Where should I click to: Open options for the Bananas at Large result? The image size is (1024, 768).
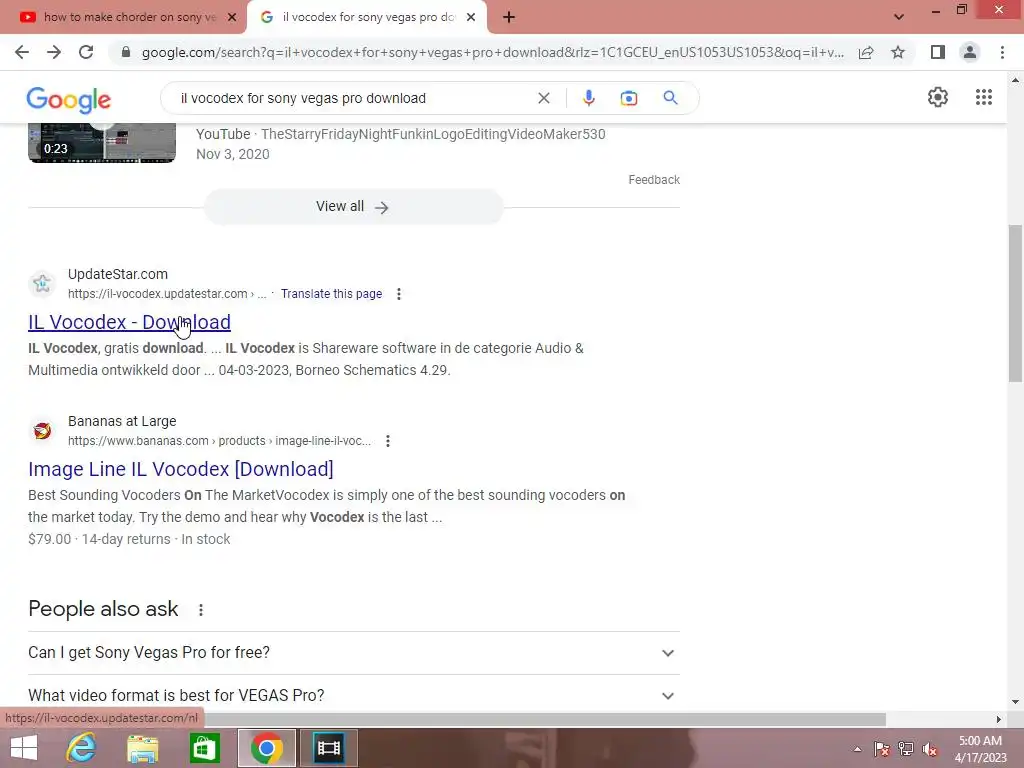tap(388, 441)
